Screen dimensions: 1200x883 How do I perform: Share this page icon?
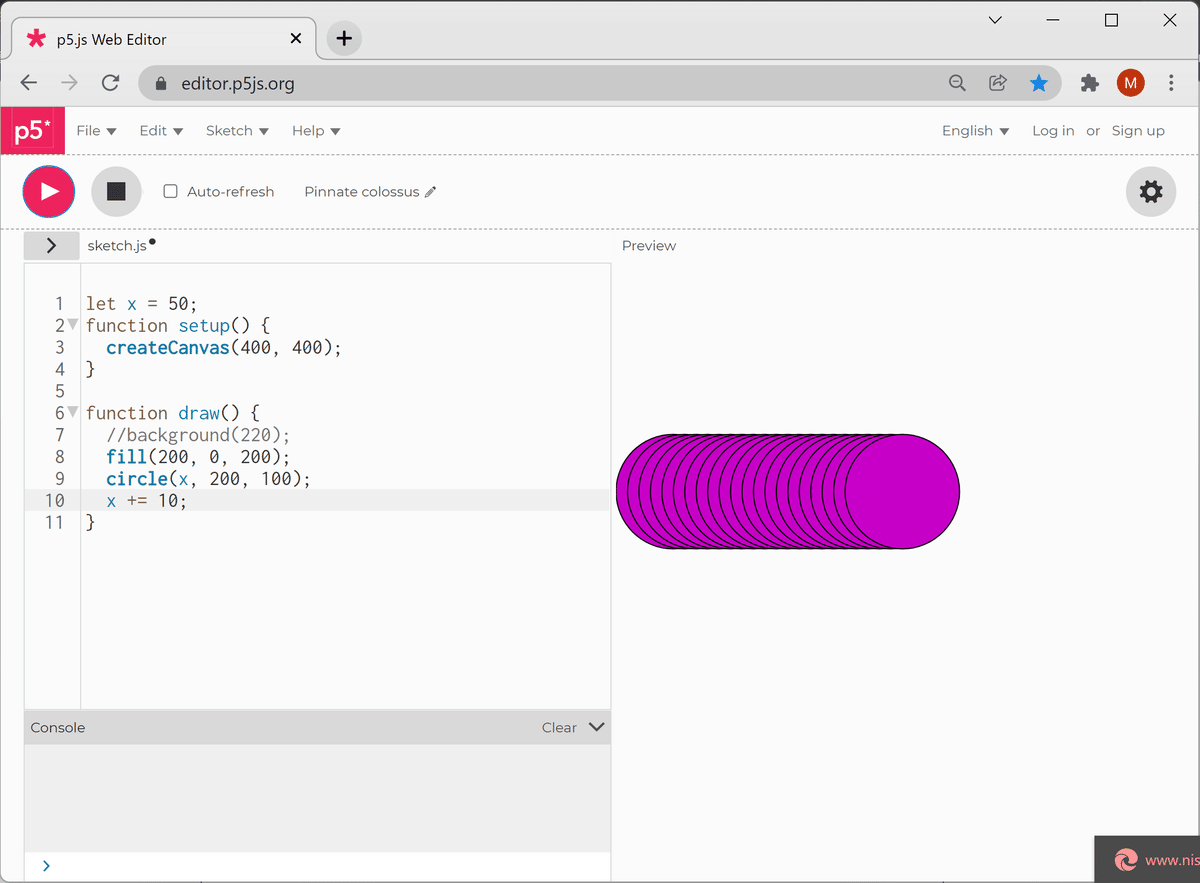click(997, 83)
